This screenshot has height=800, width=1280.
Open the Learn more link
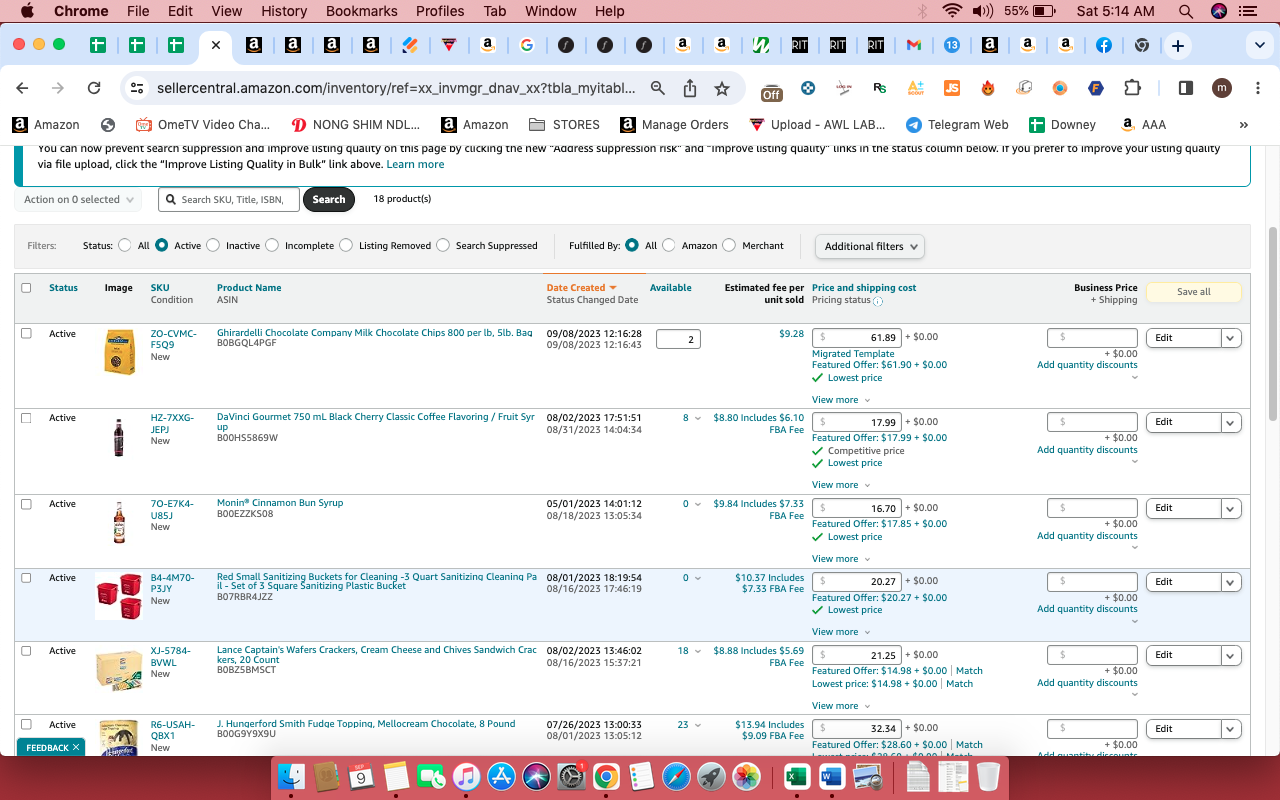(x=415, y=164)
